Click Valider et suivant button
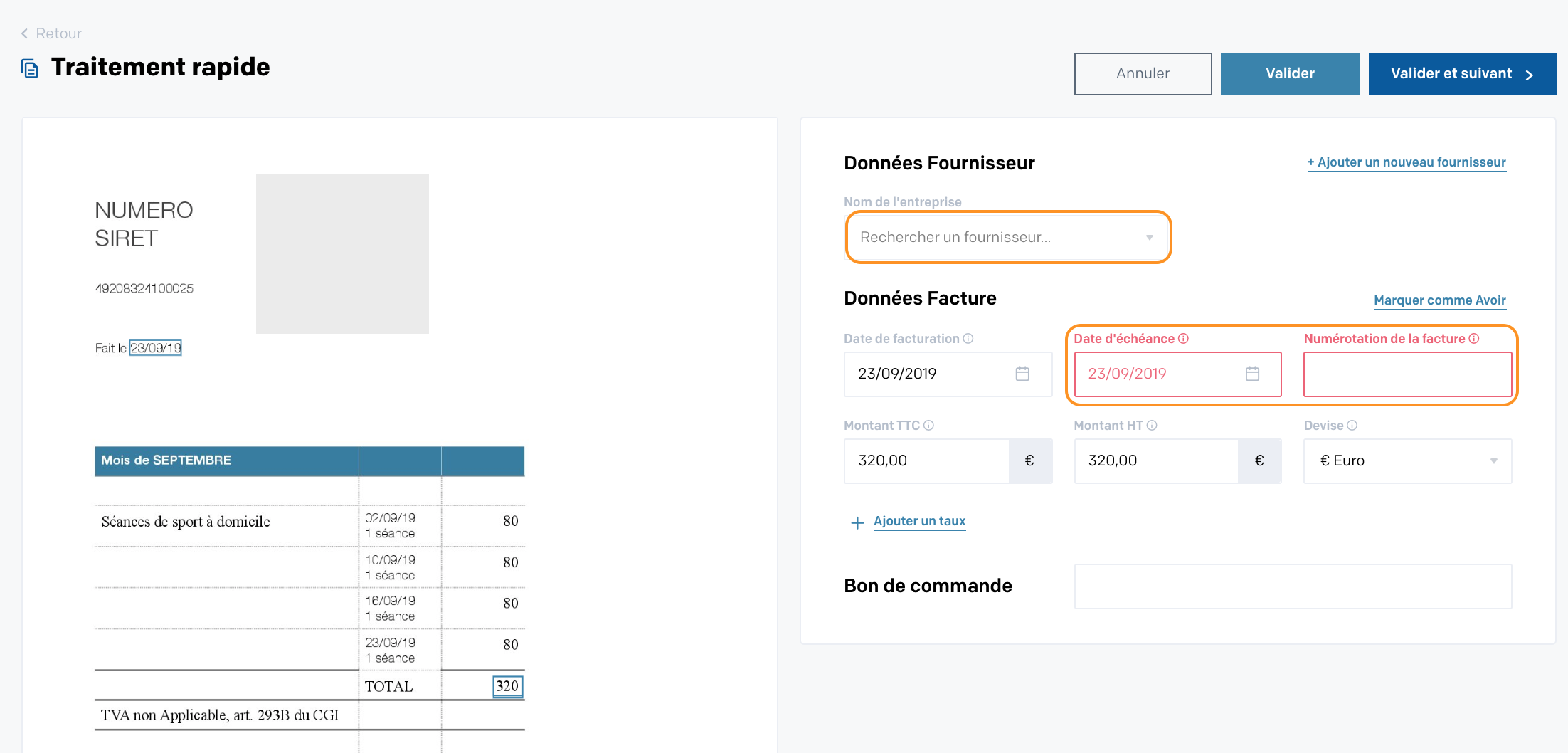 coord(1461,74)
